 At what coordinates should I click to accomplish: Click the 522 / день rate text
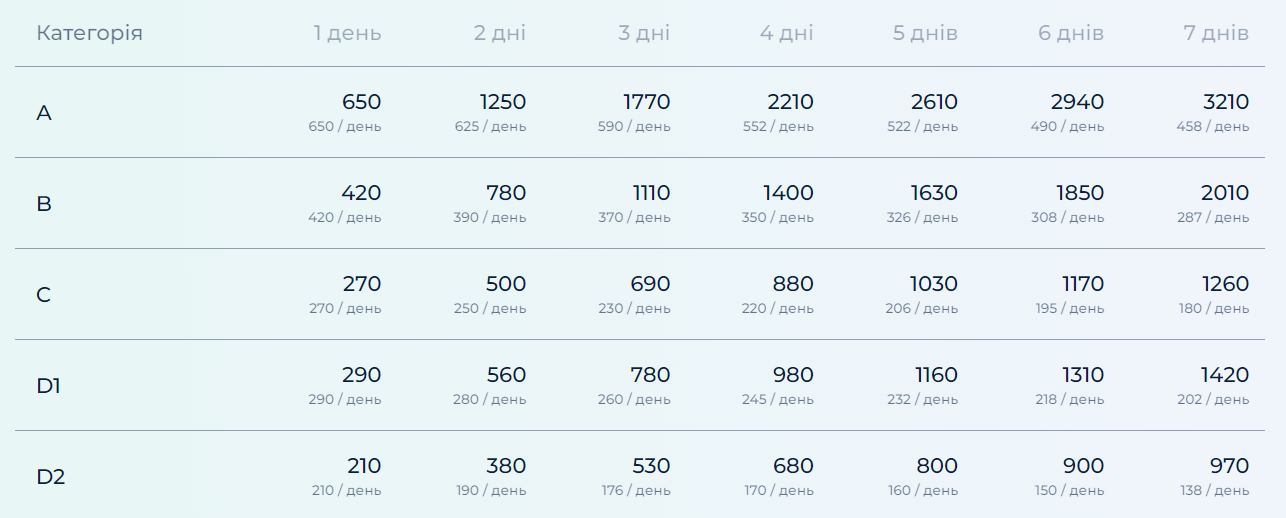[922, 127]
